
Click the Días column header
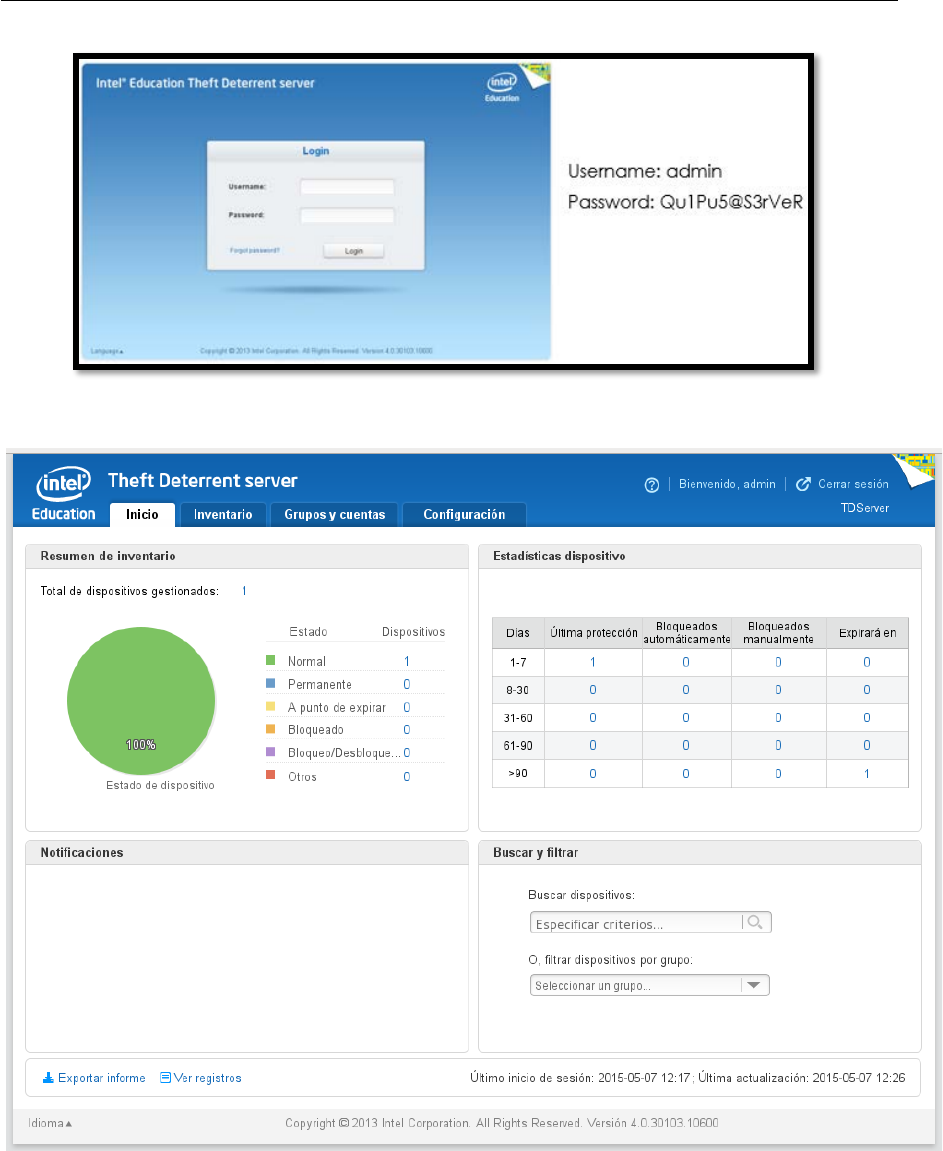click(518, 633)
